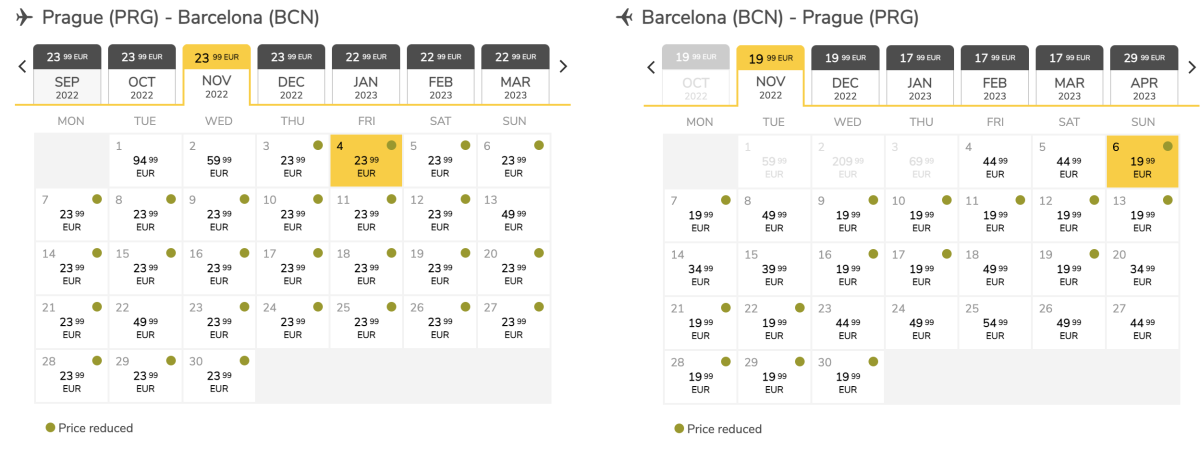This screenshot has width=1200, height=450.
Task: Click the plane icon beside Barcelona–Prague heading
Action: [625, 17]
